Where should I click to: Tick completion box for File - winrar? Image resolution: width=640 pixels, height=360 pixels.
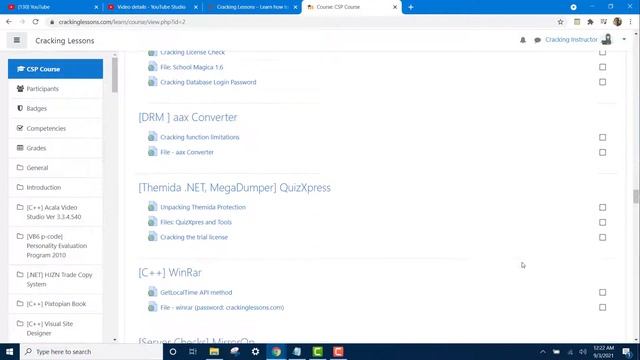[x=602, y=307]
